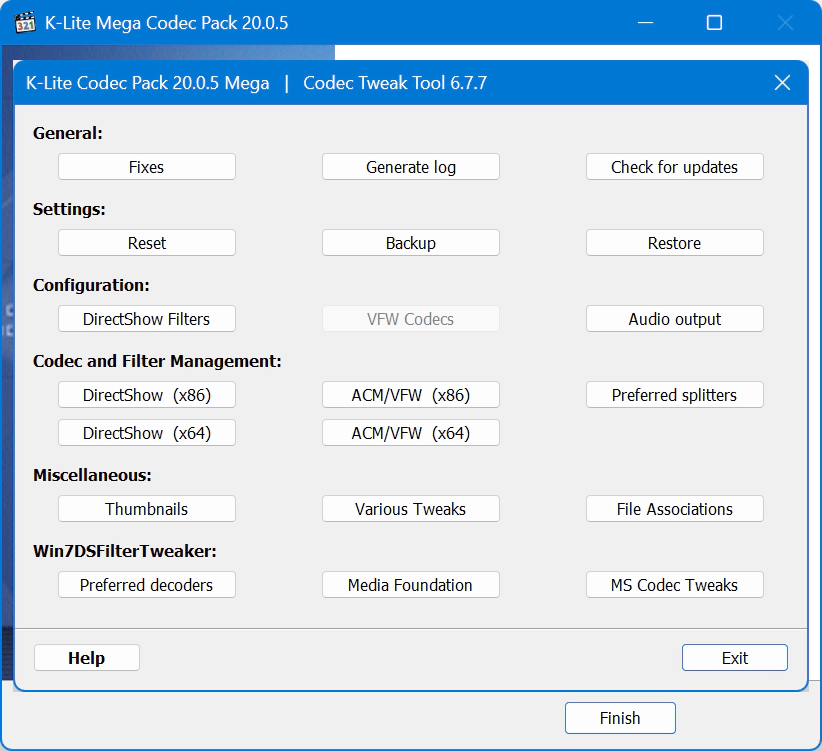The height and width of the screenshot is (751, 822).
Task: Click the K-Lite 321 app icon in title bar
Action: (25, 23)
